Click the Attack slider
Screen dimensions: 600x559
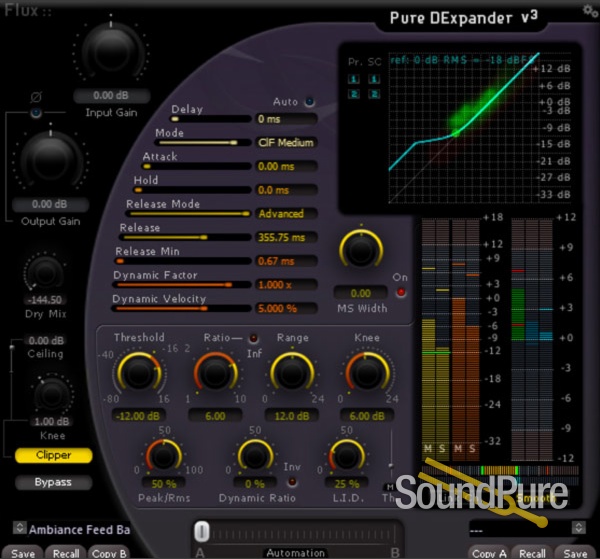pyautogui.click(x=196, y=166)
